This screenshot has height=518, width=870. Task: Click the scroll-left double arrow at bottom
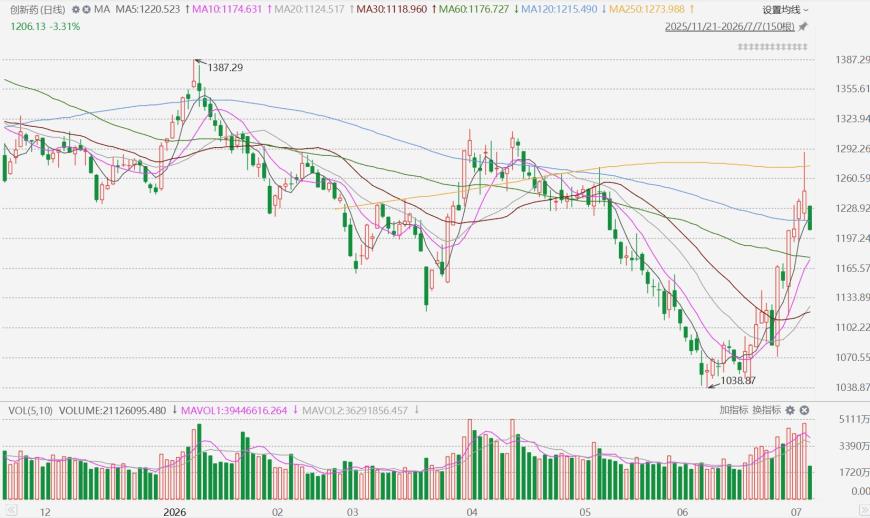click(x=10, y=511)
